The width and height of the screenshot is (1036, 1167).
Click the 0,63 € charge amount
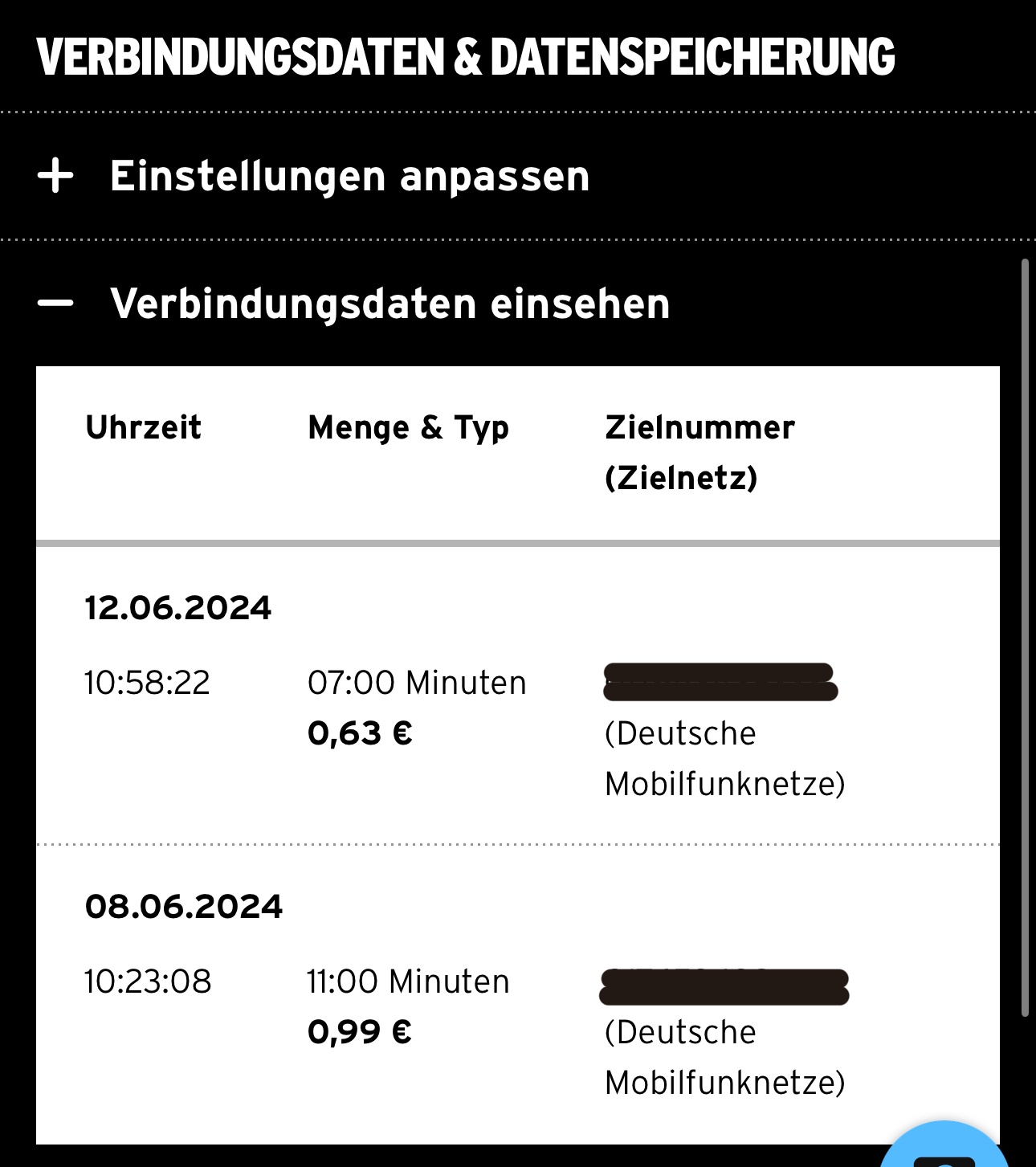pyautogui.click(x=360, y=733)
